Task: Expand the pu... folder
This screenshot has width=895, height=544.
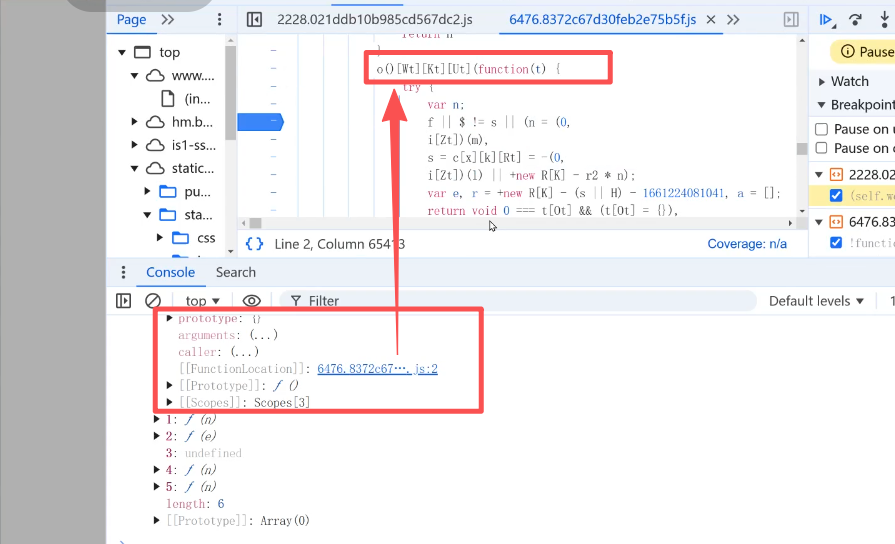Action: click(x=147, y=191)
